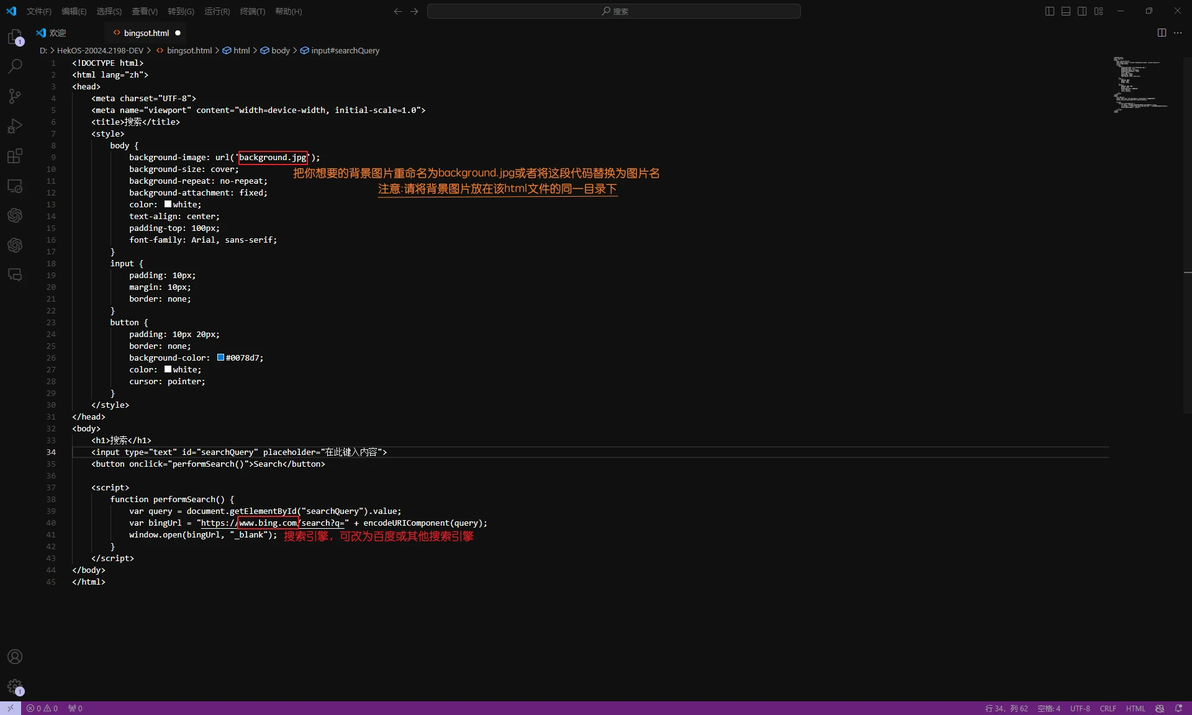Change language mode via HTML status item

click(1135, 708)
